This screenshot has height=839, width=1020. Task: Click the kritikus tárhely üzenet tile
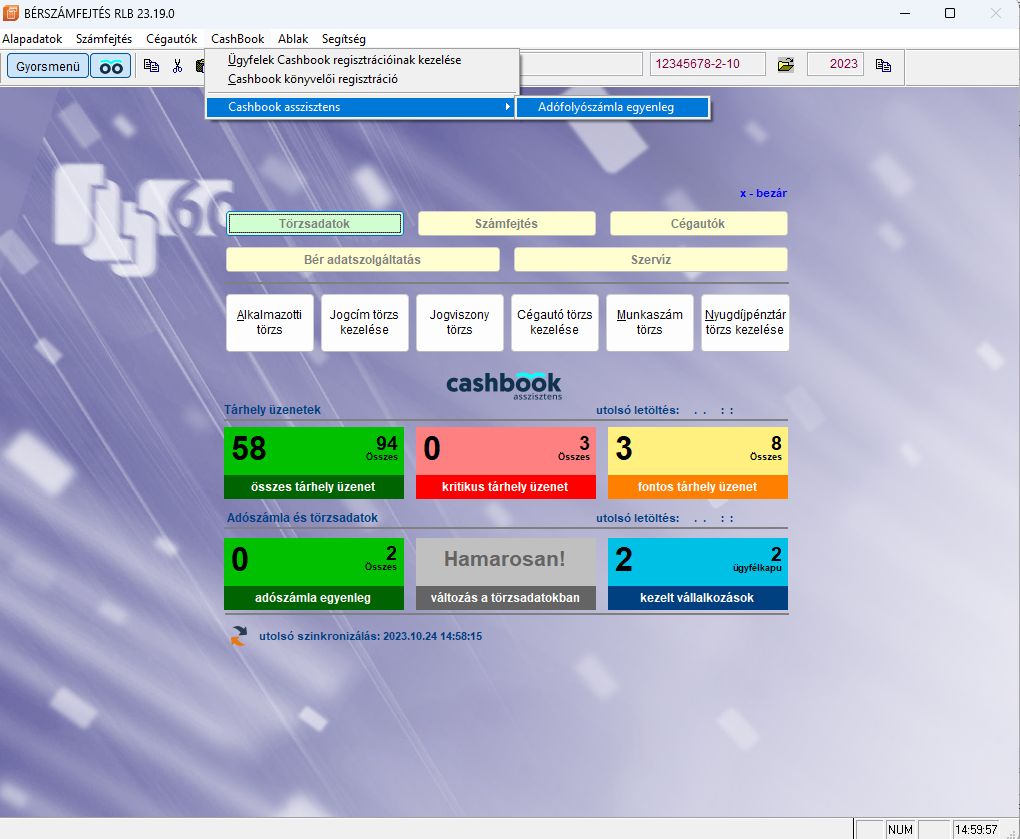pyautogui.click(x=505, y=463)
